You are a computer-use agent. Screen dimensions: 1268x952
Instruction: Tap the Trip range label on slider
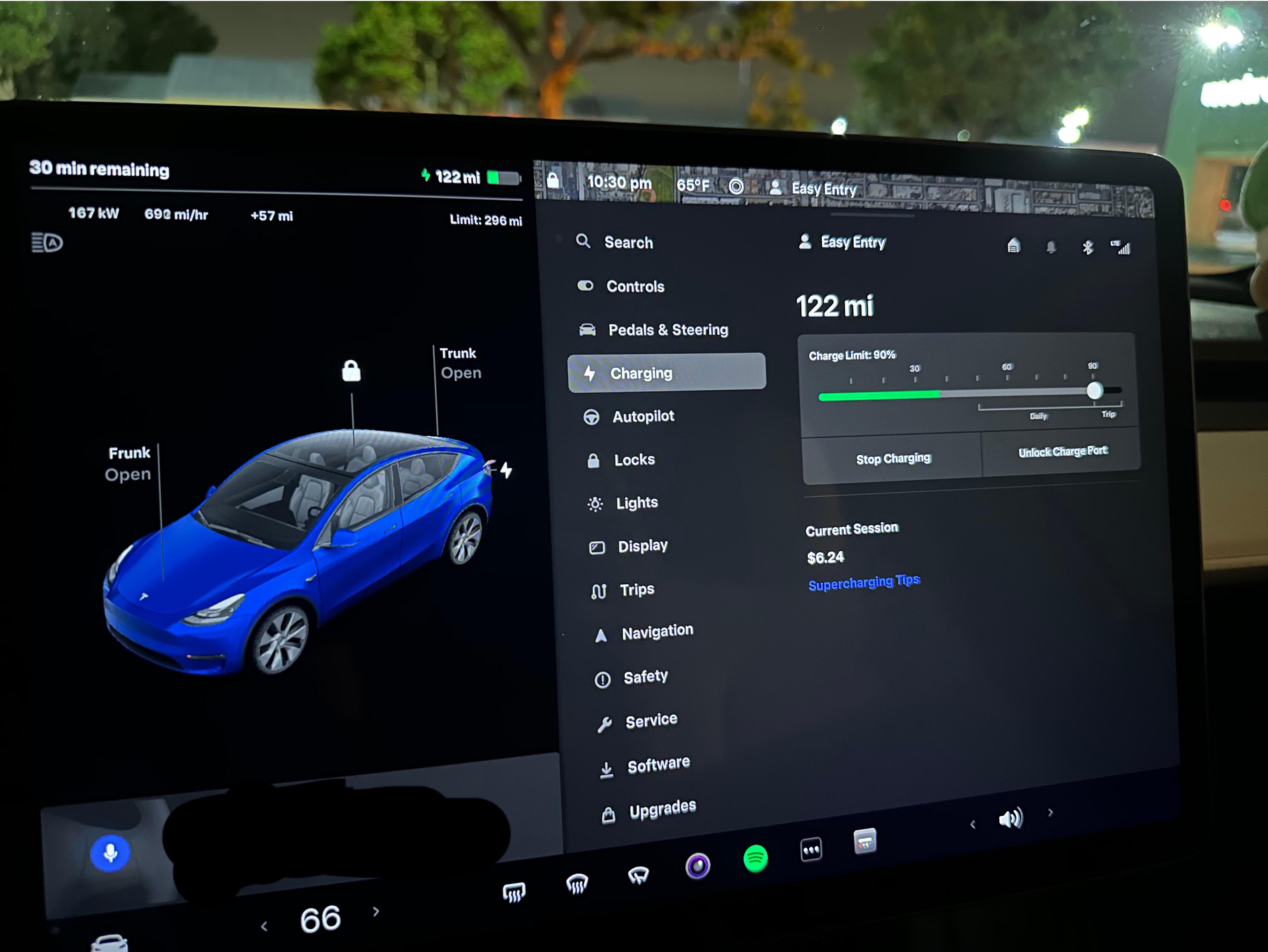[x=1108, y=414]
